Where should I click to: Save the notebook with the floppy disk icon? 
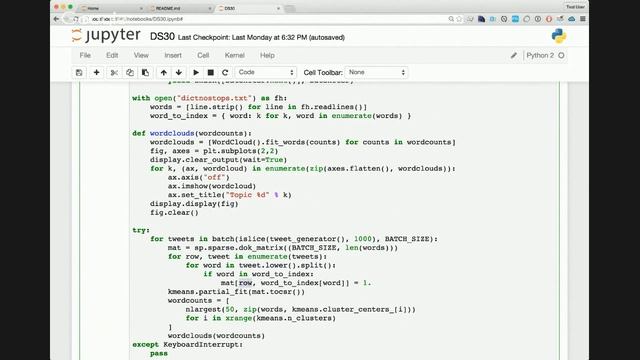tap(79, 73)
